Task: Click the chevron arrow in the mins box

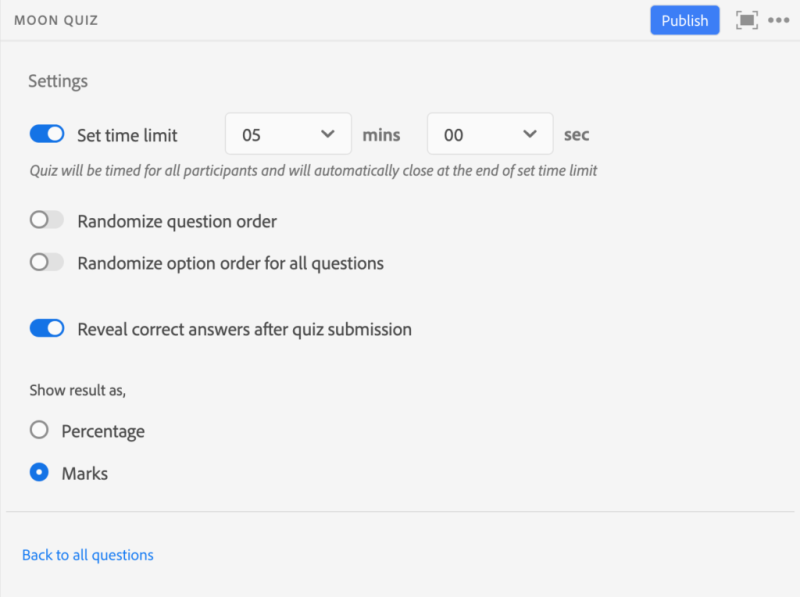Action: pos(327,134)
